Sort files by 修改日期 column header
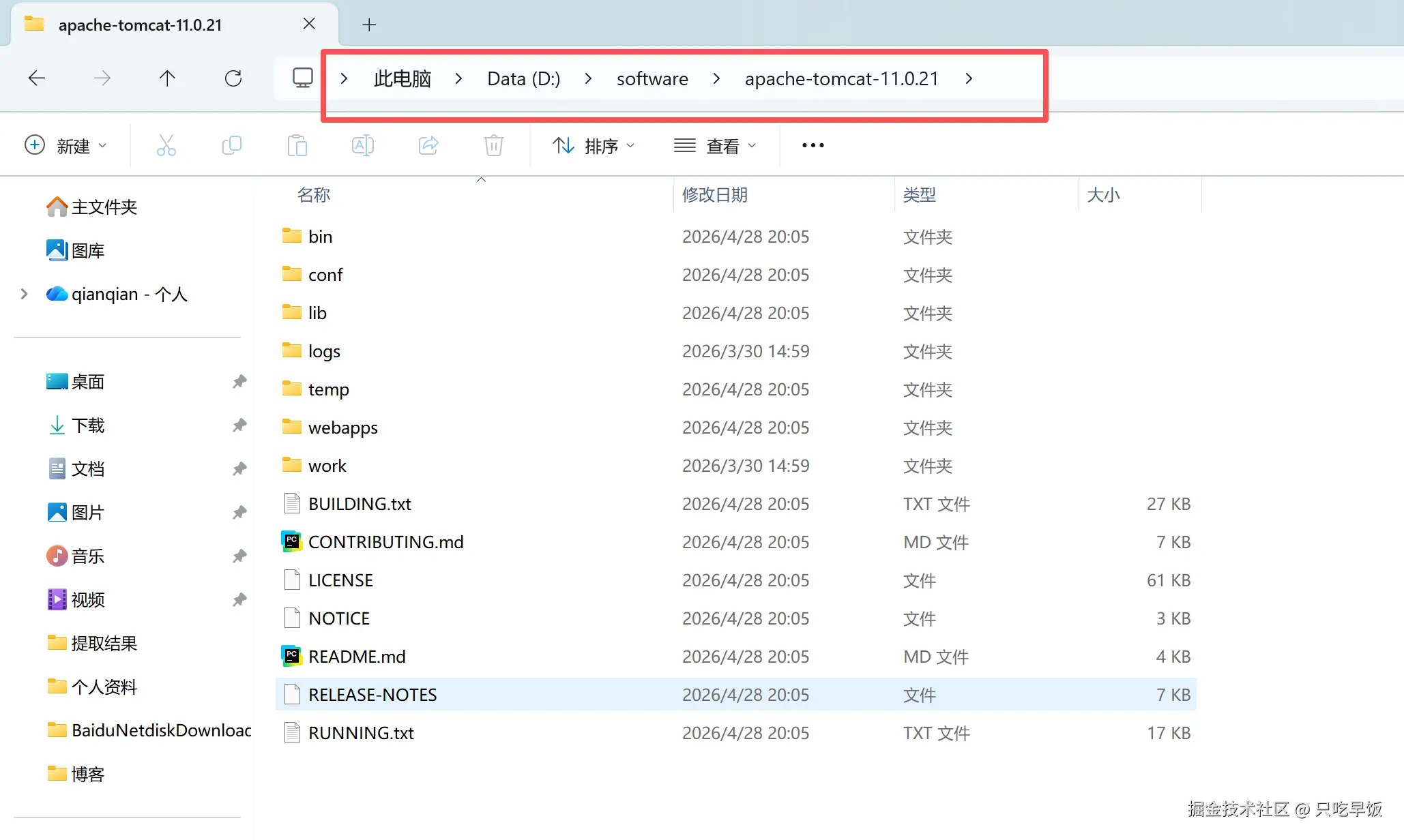 (x=715, y=195)
